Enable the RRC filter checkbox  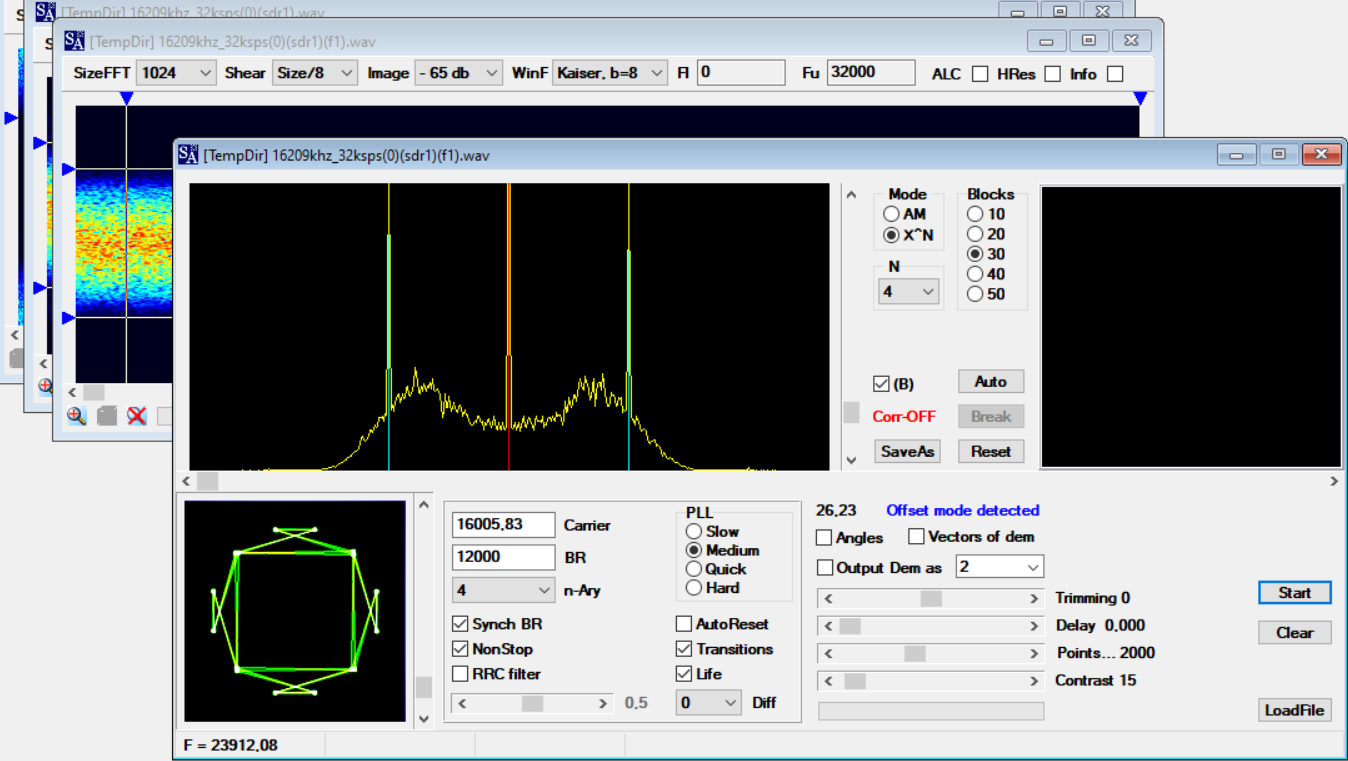pos(461,674)
